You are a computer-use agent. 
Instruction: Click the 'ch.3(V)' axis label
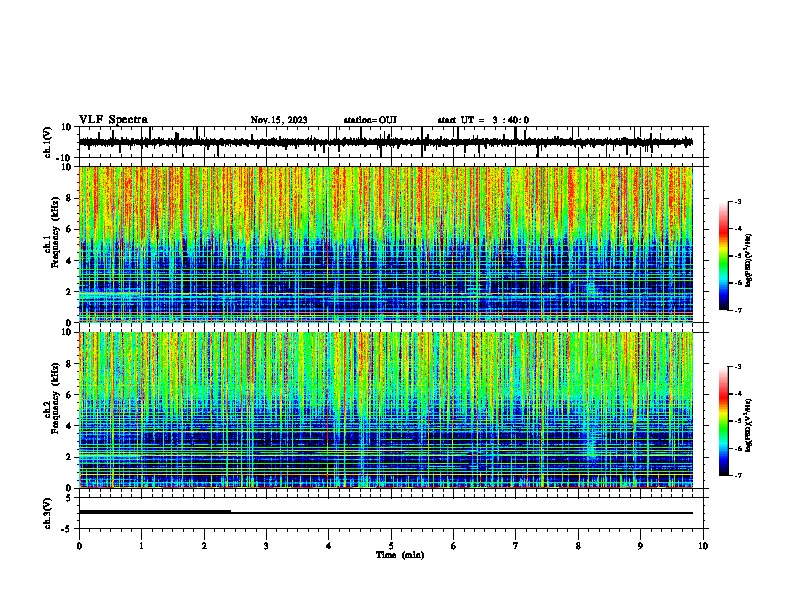[48, 514]
